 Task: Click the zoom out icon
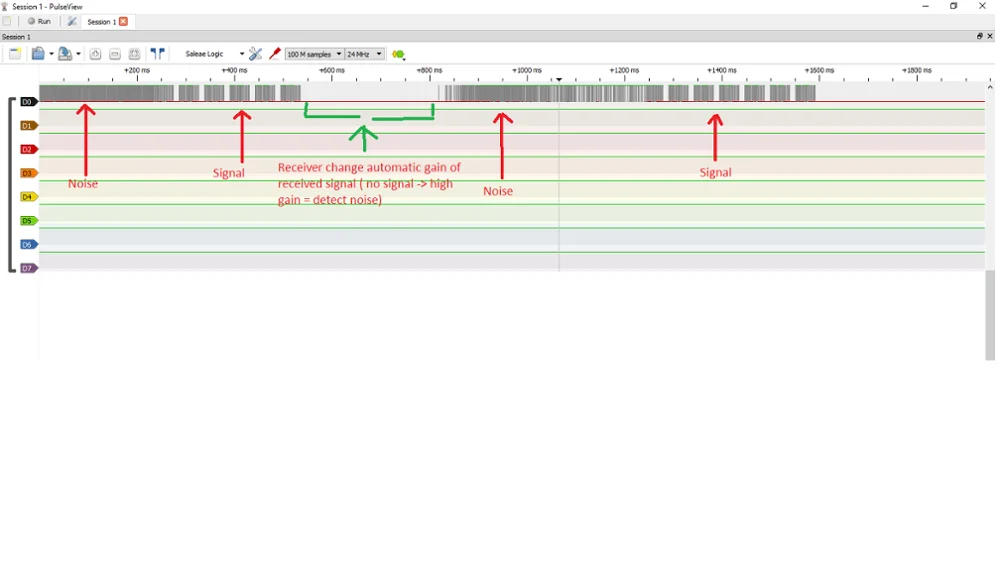pos(115,54)
